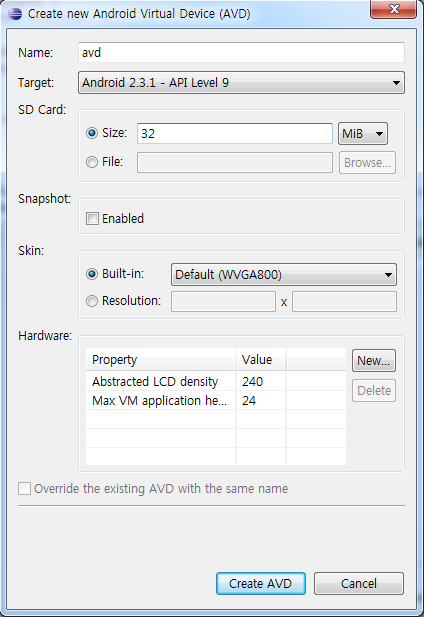Select the Abstracted LCD density row
The image size is (424, 617).
click(216, 381)
